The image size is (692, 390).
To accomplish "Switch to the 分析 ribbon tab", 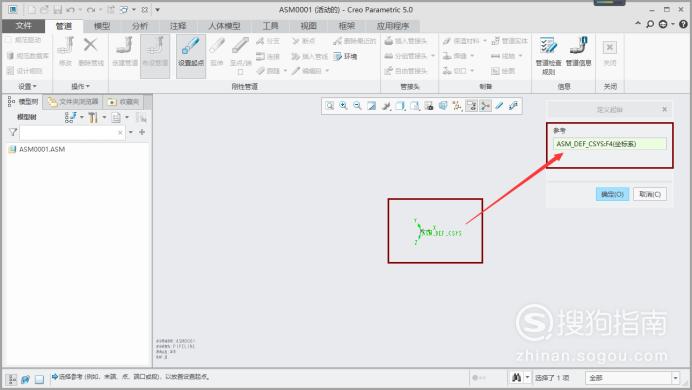I will [140, 26].
